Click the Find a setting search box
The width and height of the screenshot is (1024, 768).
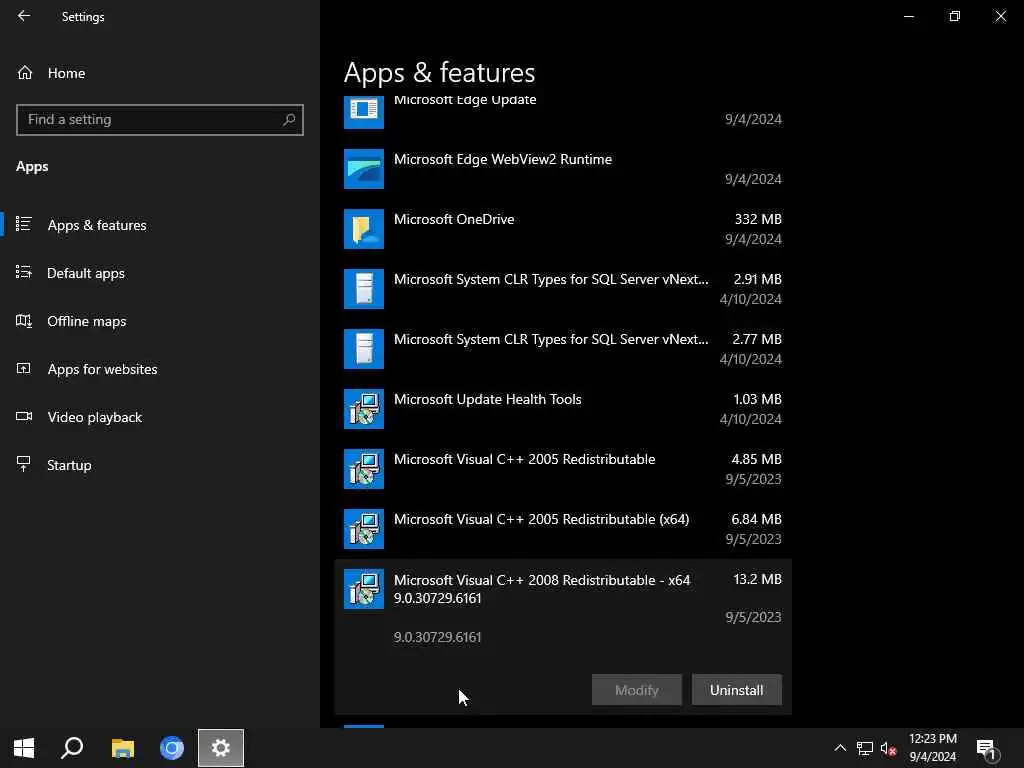coord(159,120)
